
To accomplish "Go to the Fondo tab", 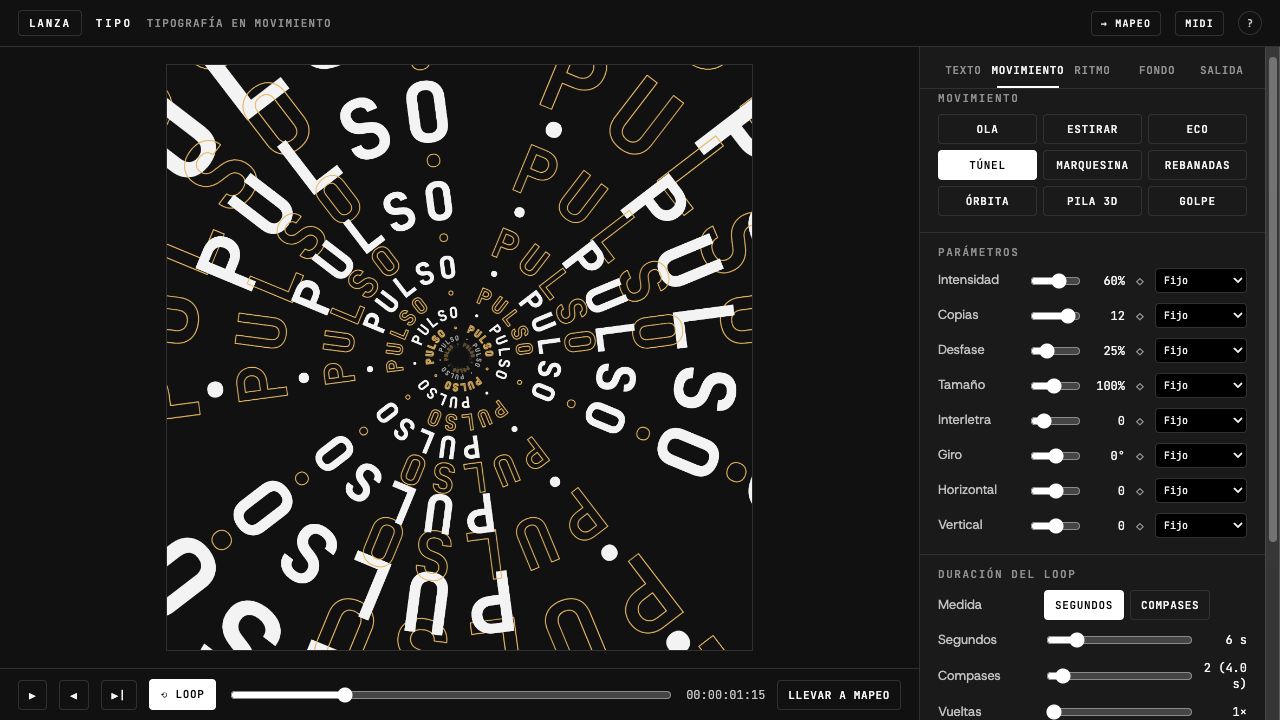I will [x=1157, y=70].
